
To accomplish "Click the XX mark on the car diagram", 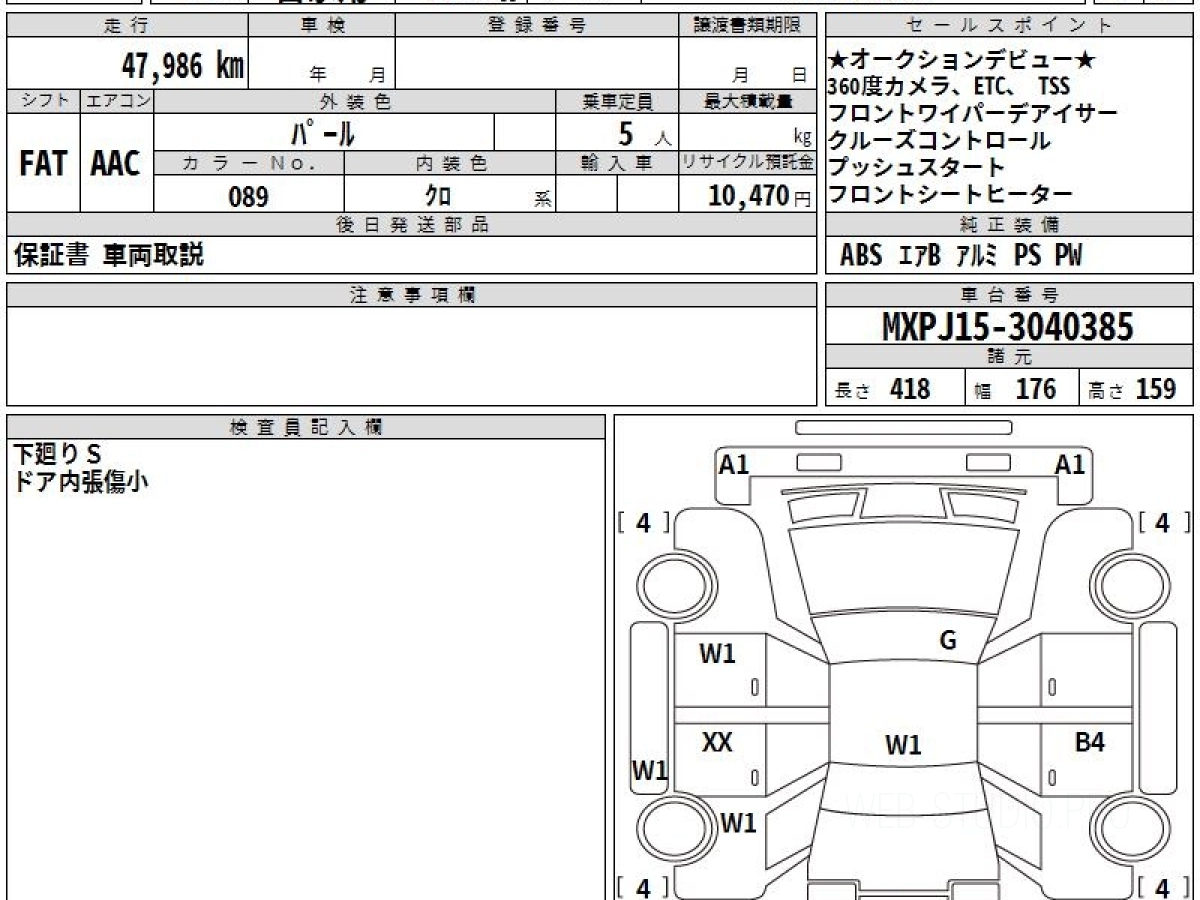I will 717,743.
